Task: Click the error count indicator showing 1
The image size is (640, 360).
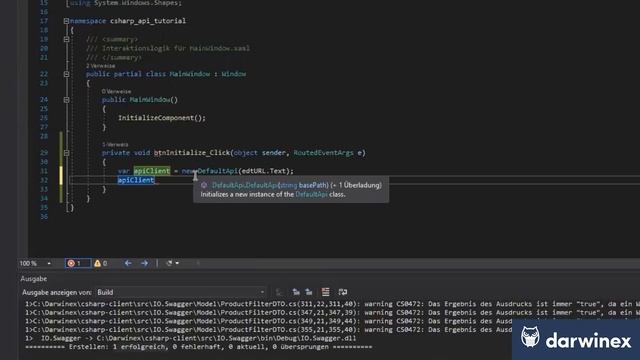Action: [78, 263]
